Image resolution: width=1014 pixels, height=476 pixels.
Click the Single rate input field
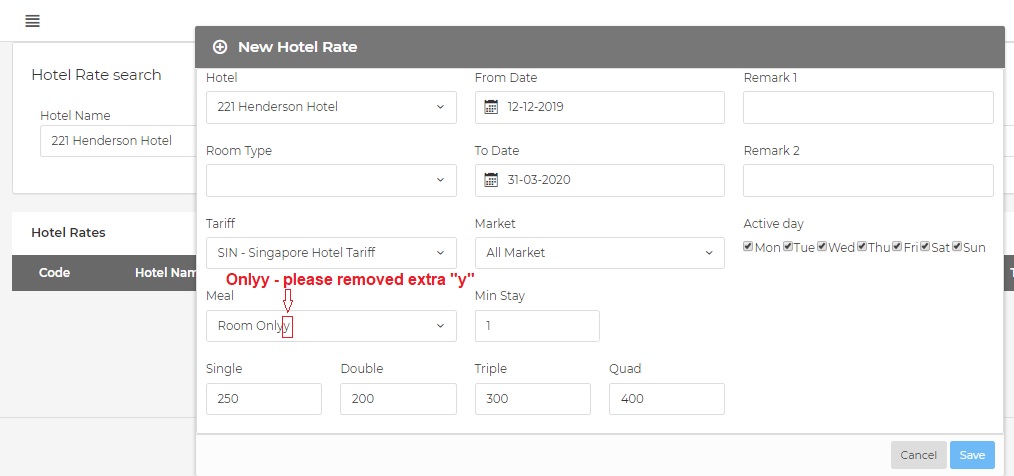(x=264, y=399)
